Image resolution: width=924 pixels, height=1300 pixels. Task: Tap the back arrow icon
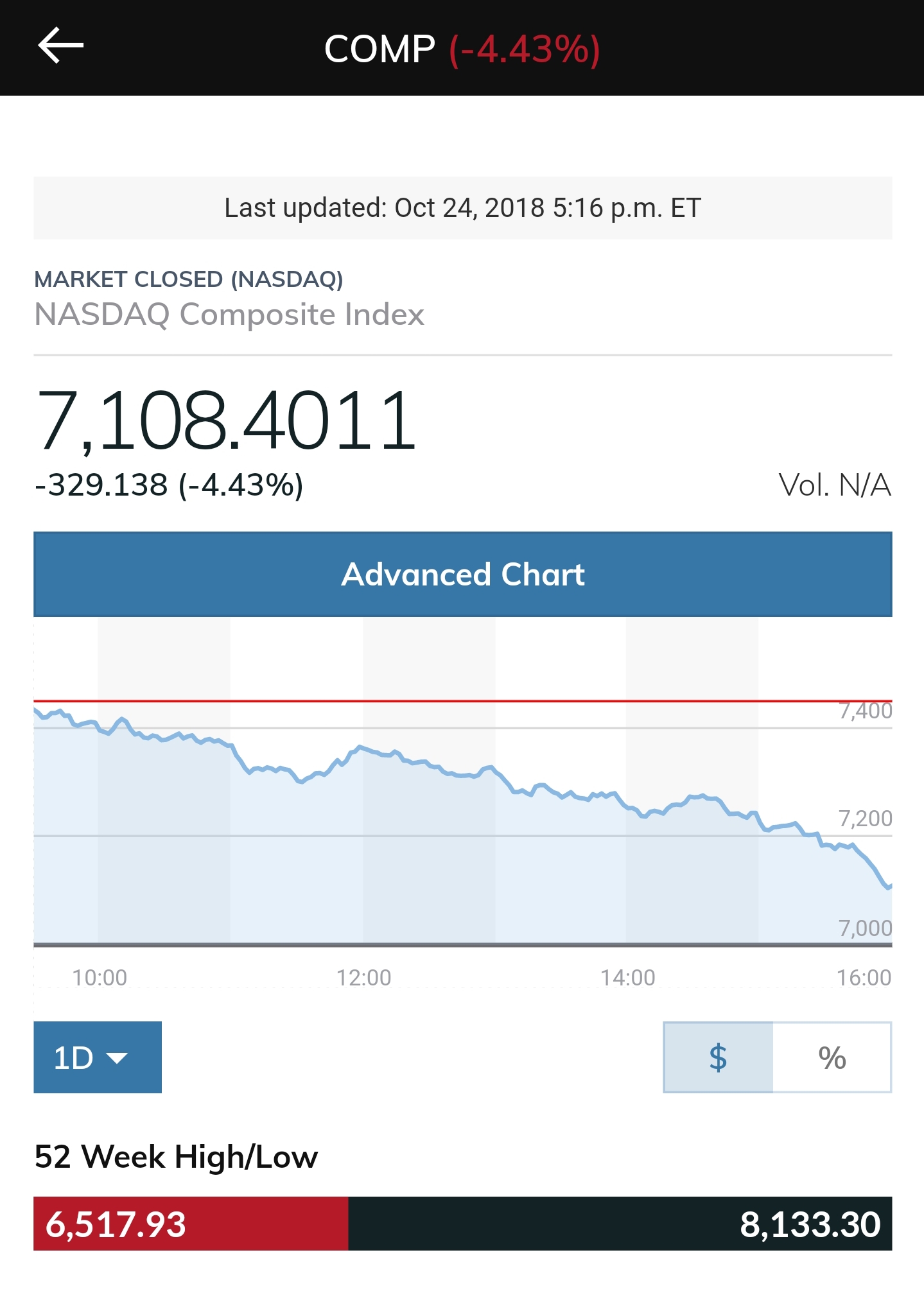[61, 46]
